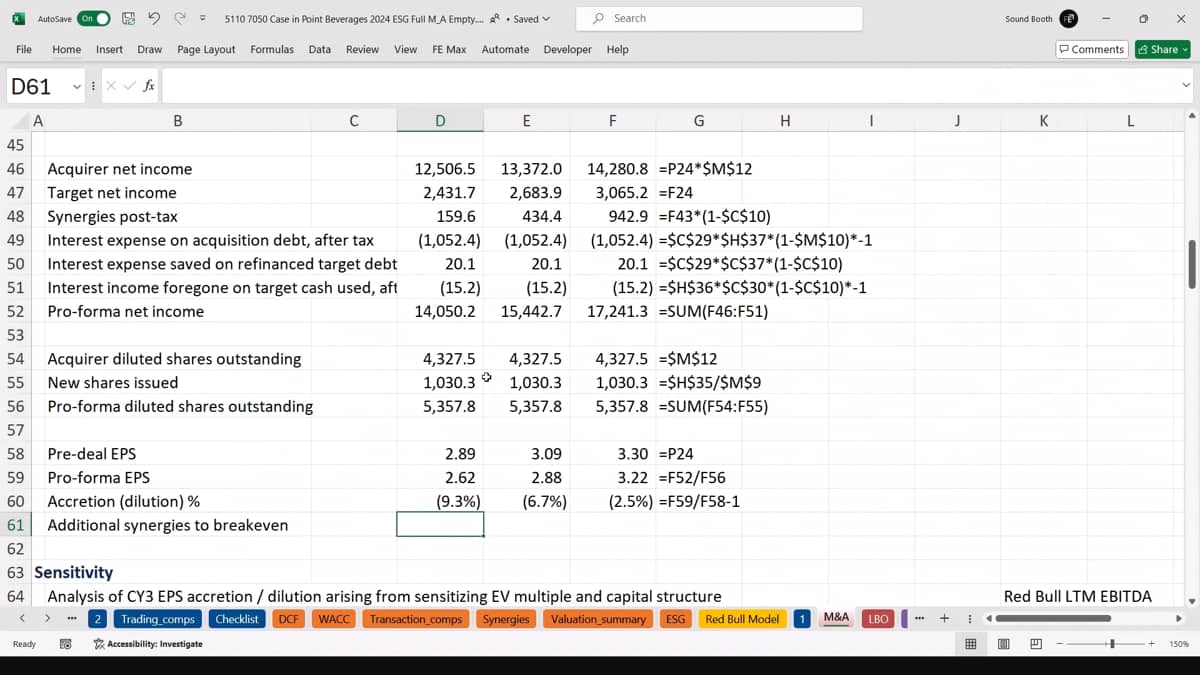Expand the formula bar chevron
The height and width of the screenshot is (675, 1200).
tap(1186, 86)
